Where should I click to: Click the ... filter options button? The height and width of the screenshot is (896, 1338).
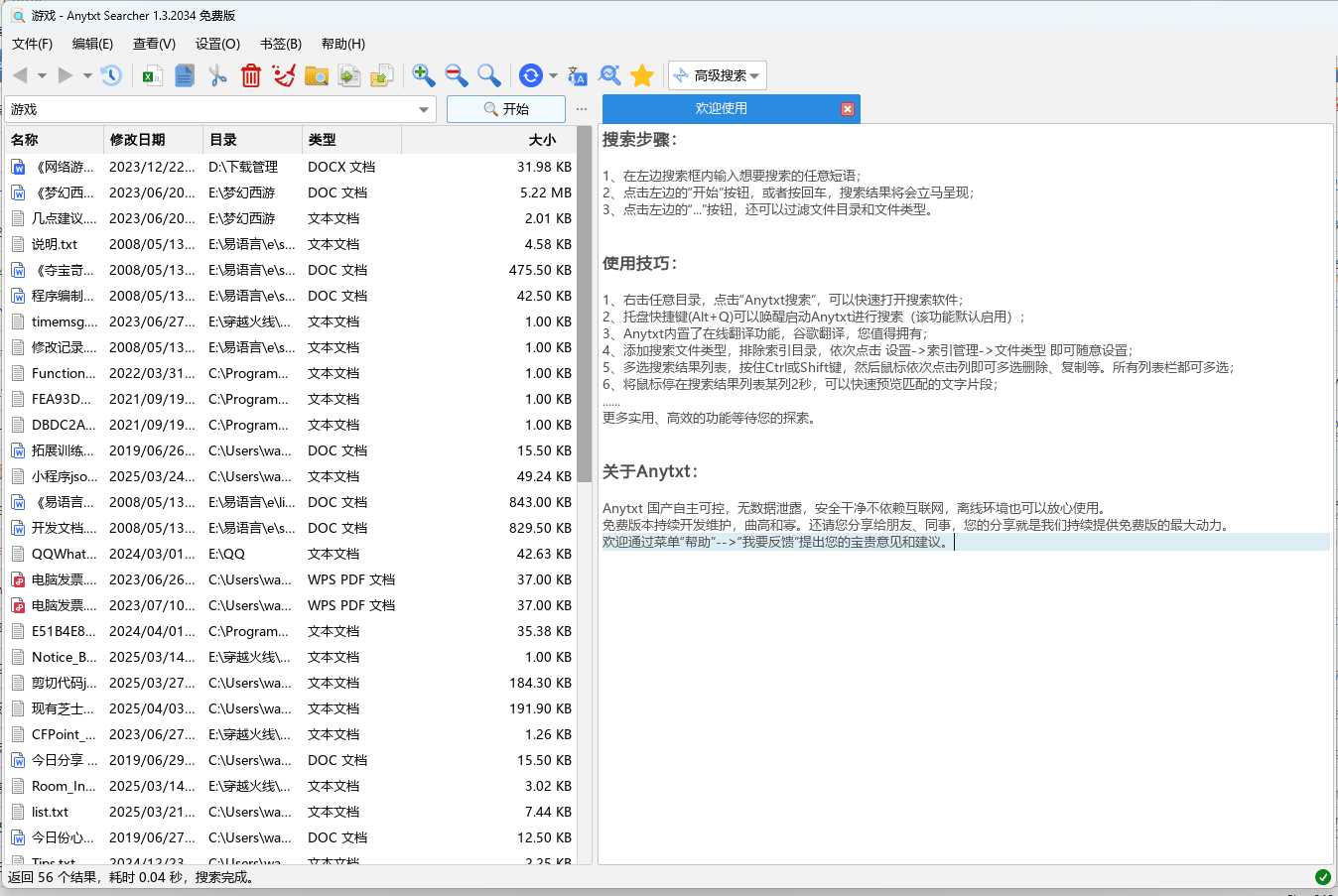click(581, 109)
